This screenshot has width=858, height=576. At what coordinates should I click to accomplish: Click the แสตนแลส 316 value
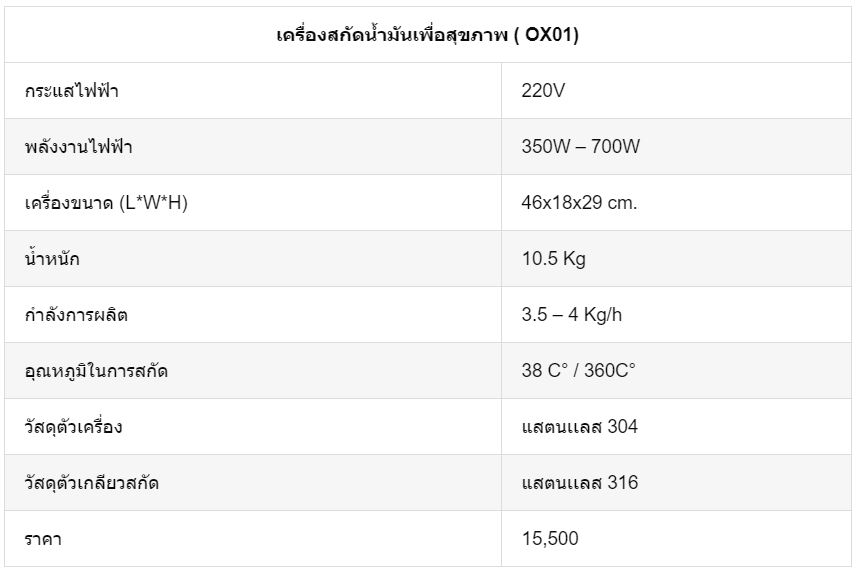[x=580, y=482]
